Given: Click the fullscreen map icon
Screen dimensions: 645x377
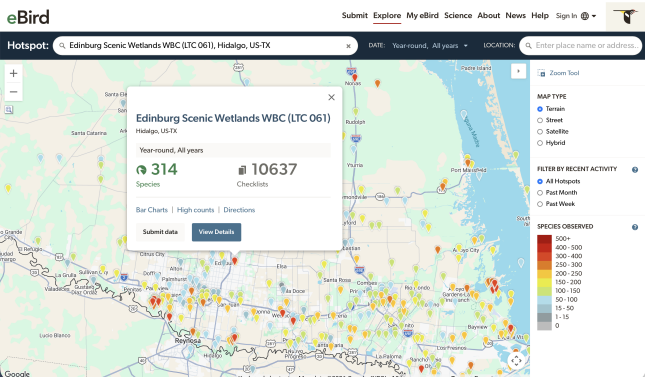Looking at the screenshot, I should (516, 361).
